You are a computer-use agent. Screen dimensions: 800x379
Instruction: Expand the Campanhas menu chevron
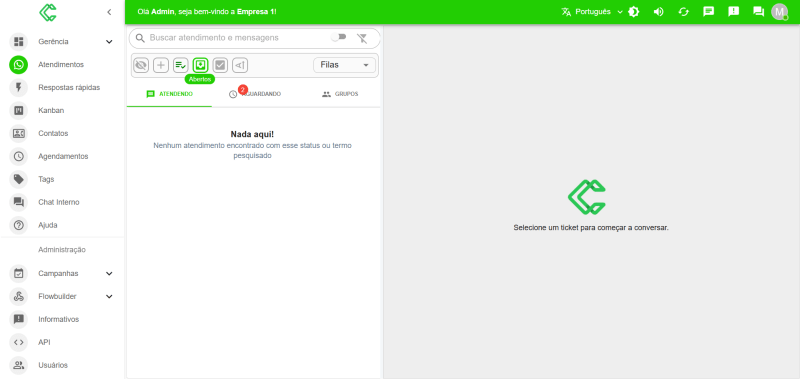coord(109,273)
